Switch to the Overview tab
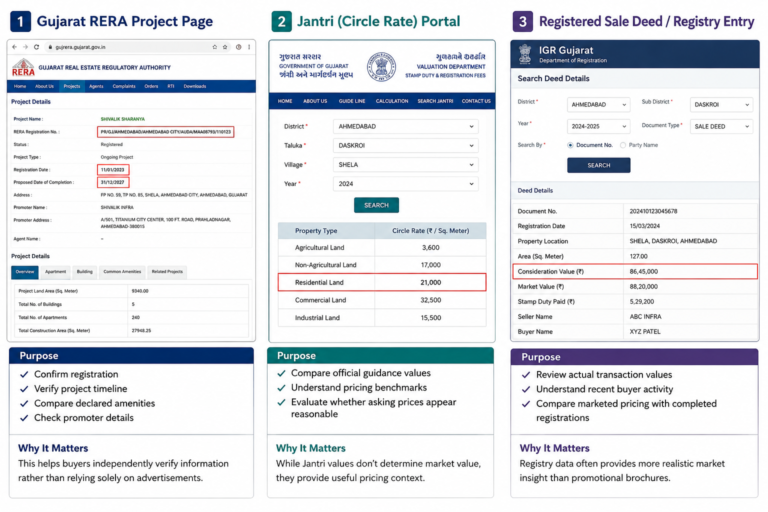The image size is (768, 512). tap(25, 272)
